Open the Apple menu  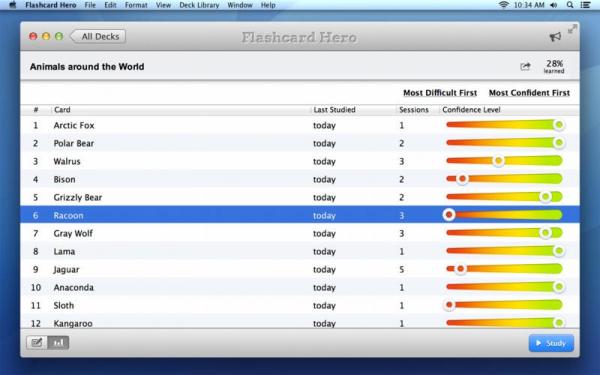13,5
